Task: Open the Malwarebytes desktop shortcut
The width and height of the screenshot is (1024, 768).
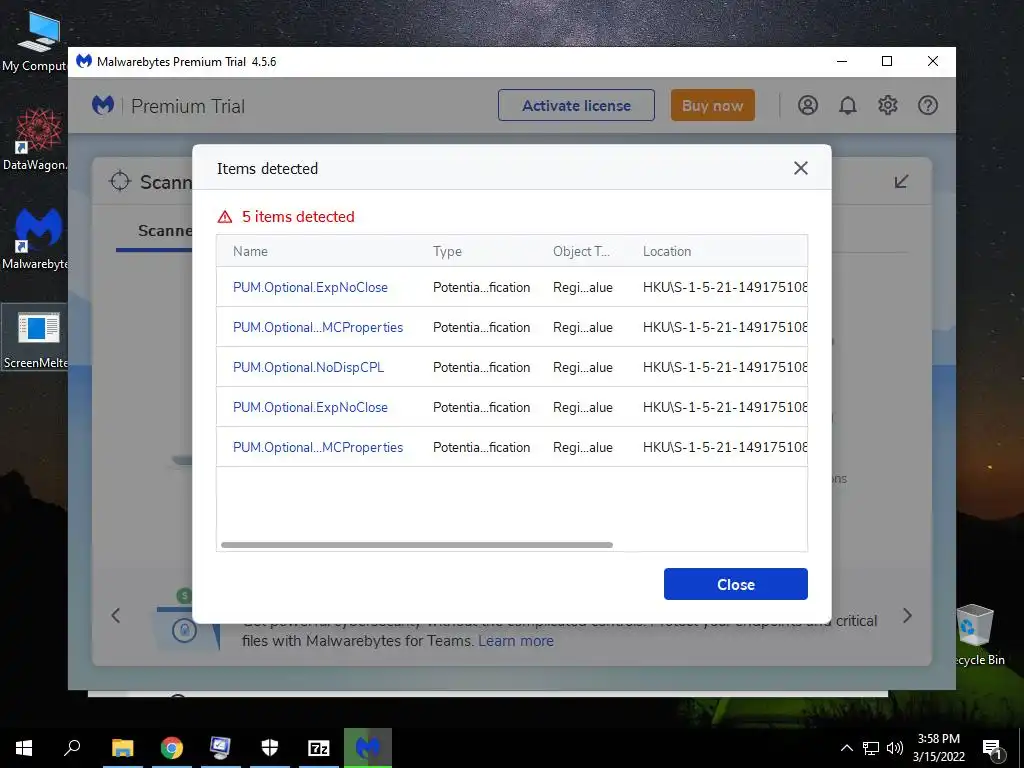Action: [37, 240]
